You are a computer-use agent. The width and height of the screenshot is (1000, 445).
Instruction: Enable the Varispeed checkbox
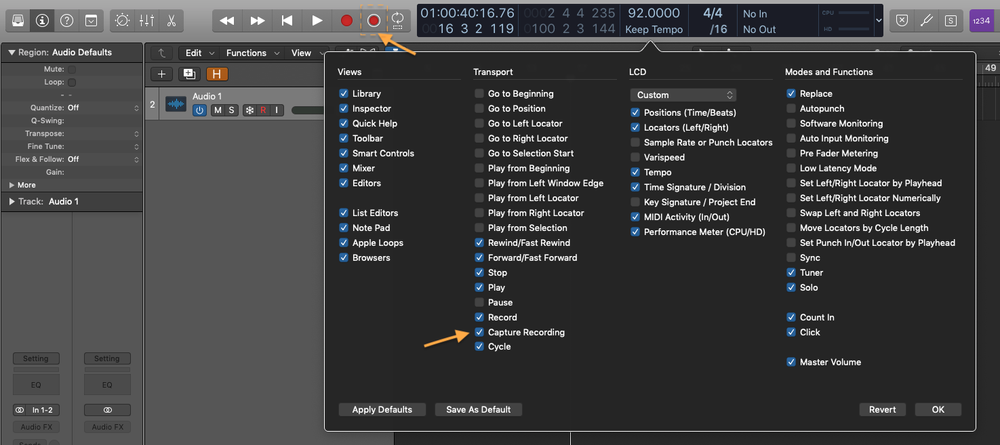click(635, 157)
